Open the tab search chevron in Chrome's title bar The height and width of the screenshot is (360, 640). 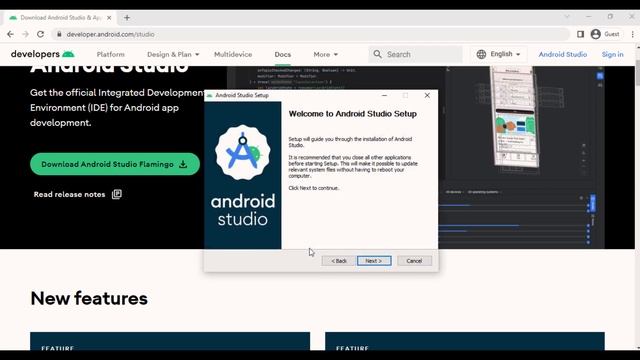tap(567, 17)
